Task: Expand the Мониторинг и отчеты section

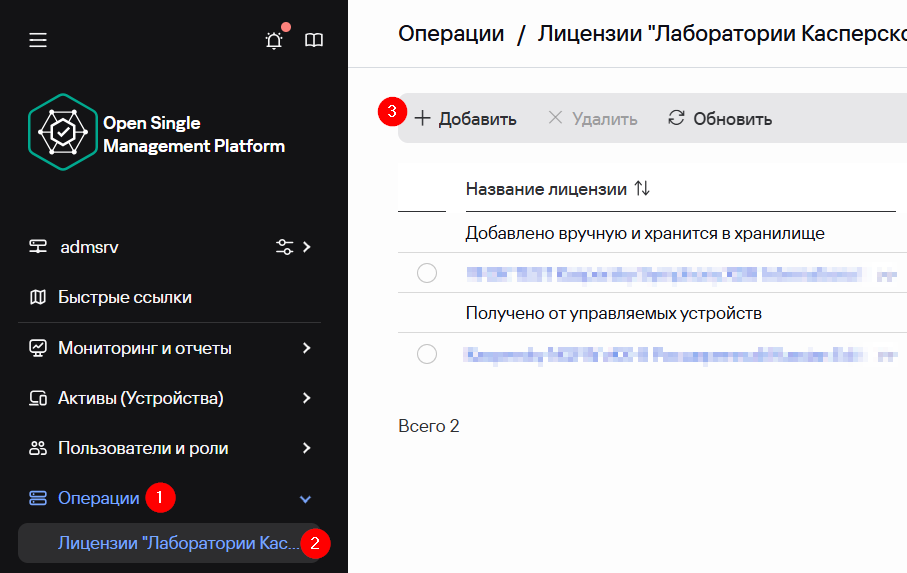Action: 307,348
